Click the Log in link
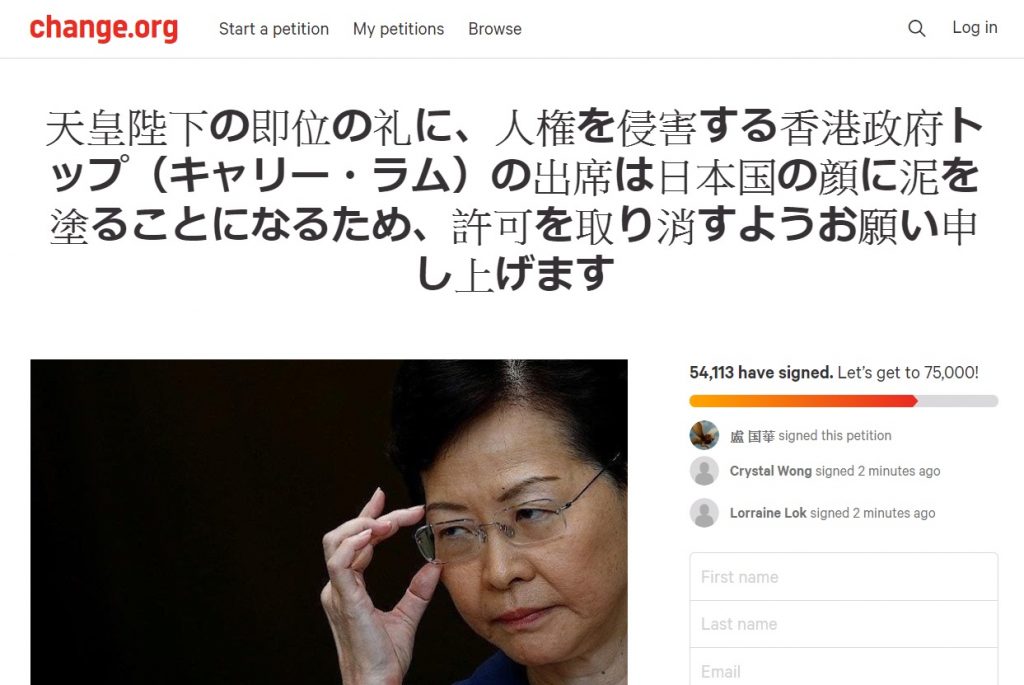1024x685 pixels. click(x=974, y=27)
